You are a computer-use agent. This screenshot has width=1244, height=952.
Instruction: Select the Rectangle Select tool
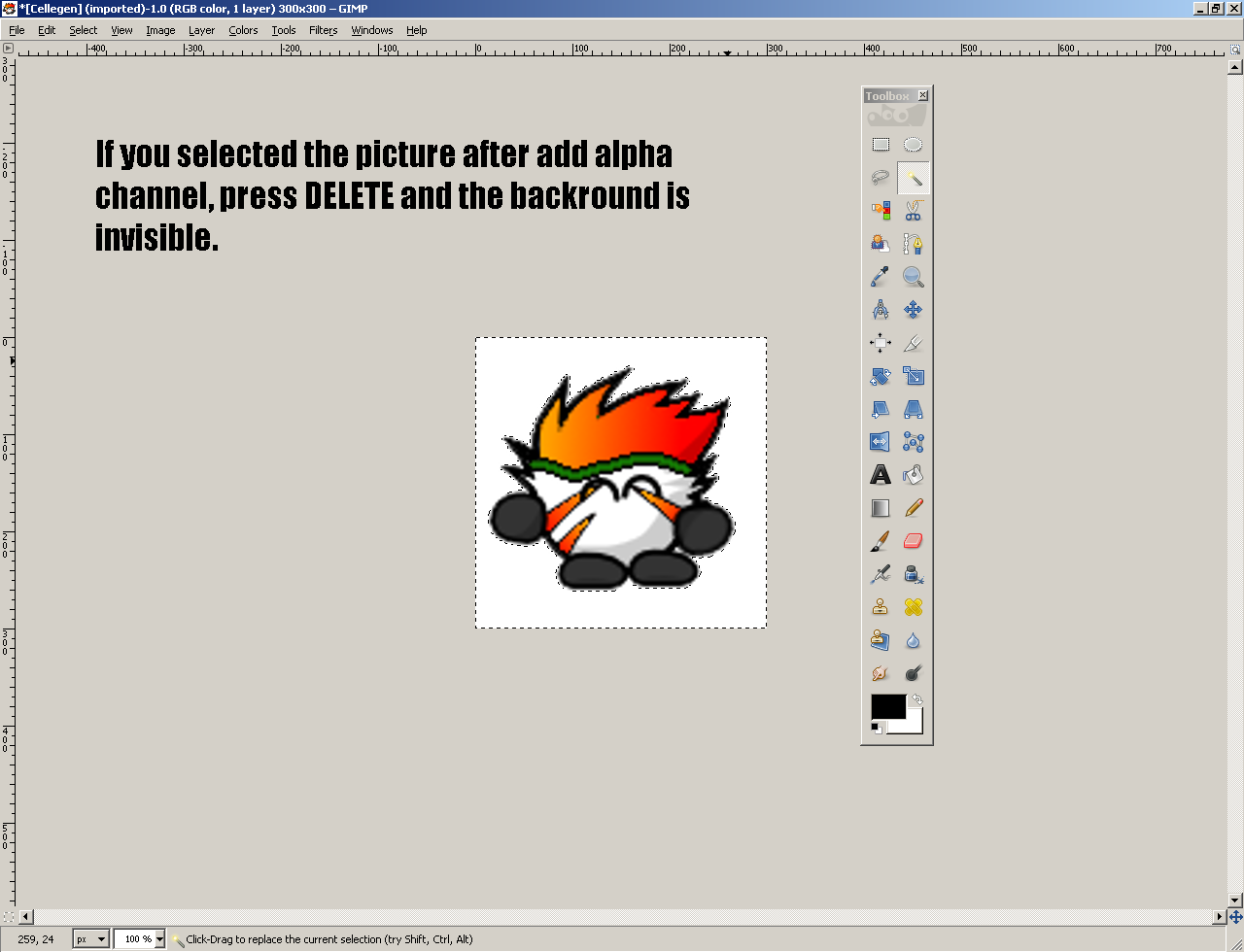(x=880, y=144)
